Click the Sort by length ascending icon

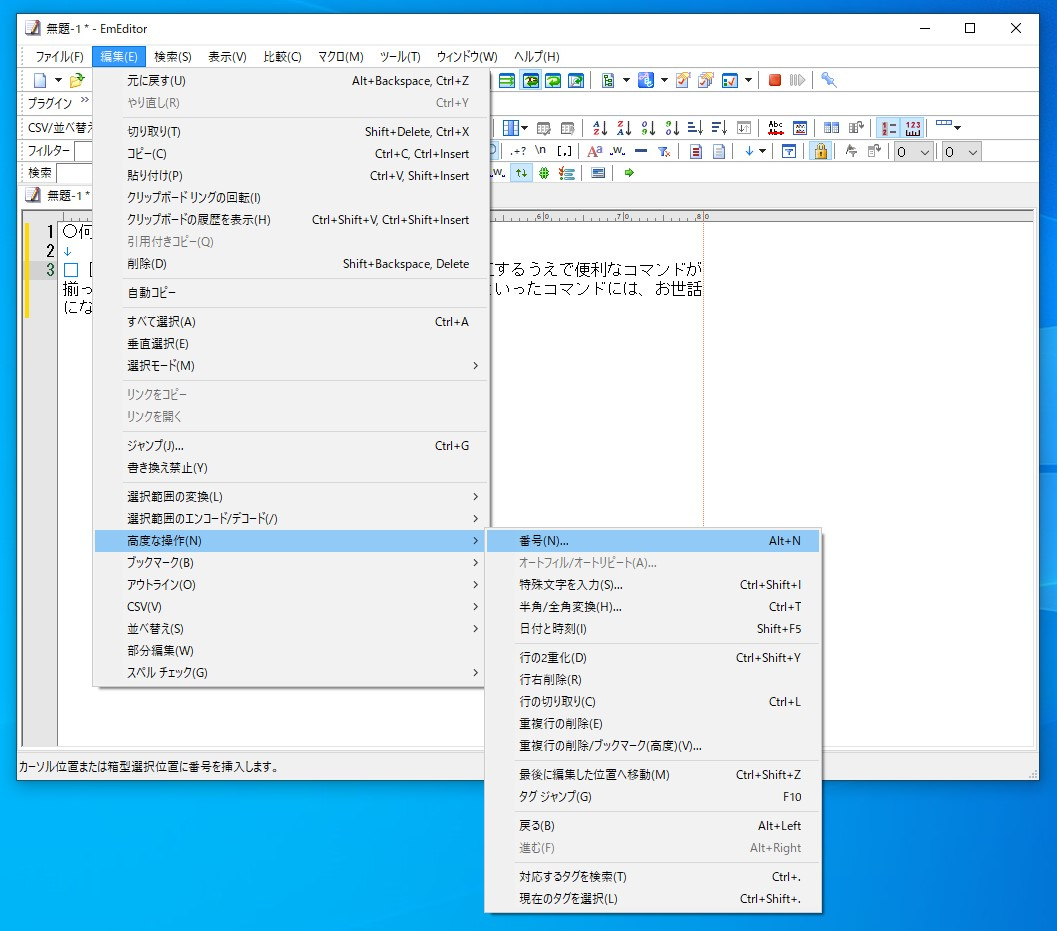point(695,127)
